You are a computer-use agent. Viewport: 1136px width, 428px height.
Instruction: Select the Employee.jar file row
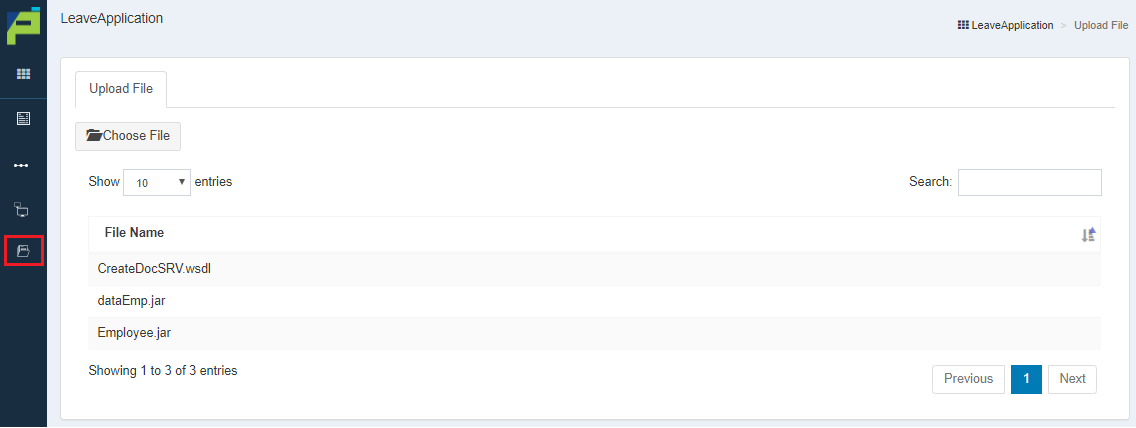(x=595, y=333)
